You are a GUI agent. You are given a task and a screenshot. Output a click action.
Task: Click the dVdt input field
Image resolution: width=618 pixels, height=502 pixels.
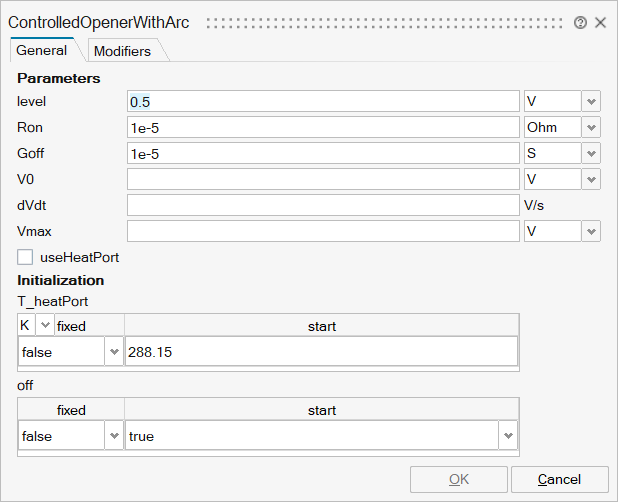pos(322,205)
